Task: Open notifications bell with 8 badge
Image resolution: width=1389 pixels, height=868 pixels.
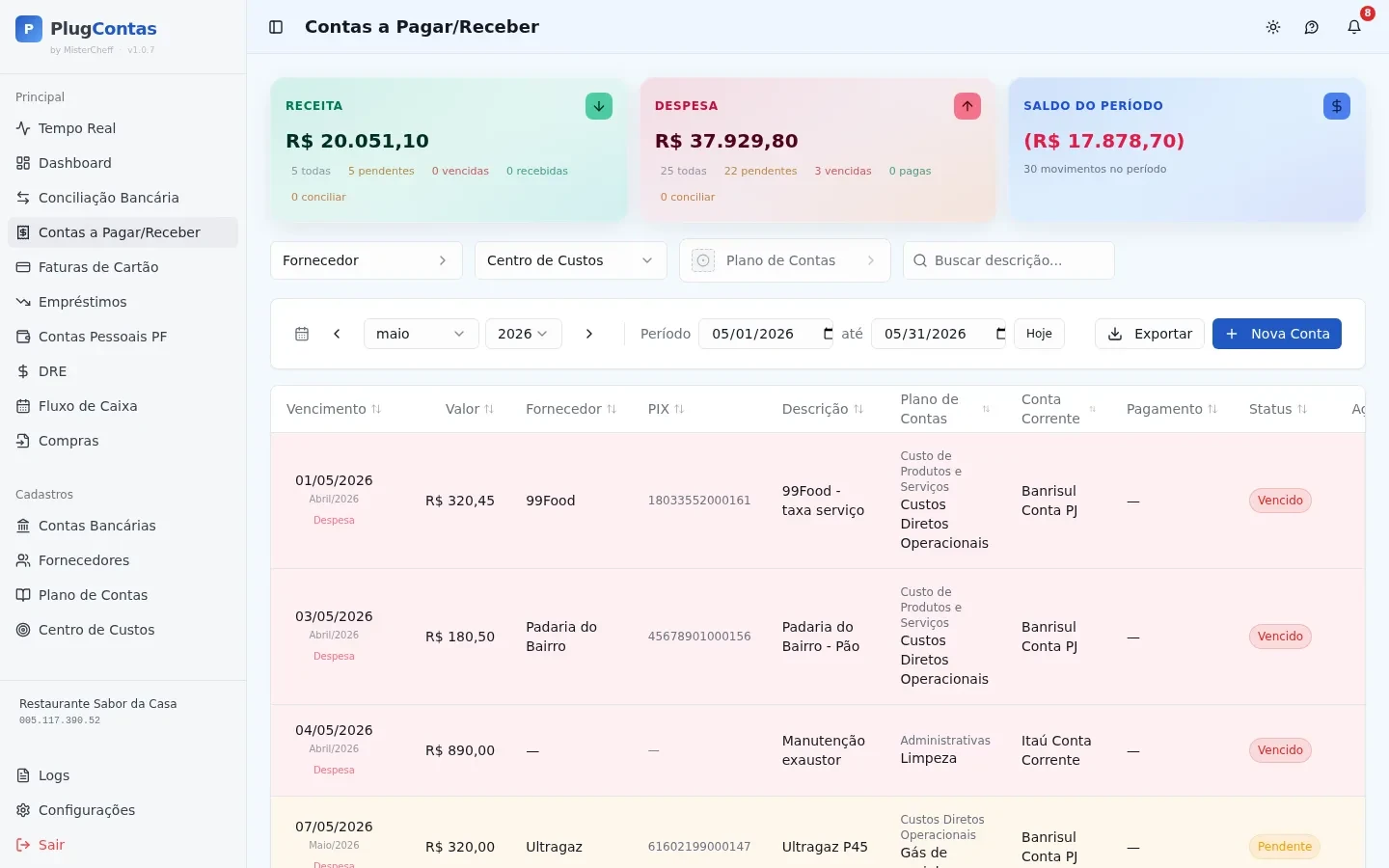Action: point(1354,27)
